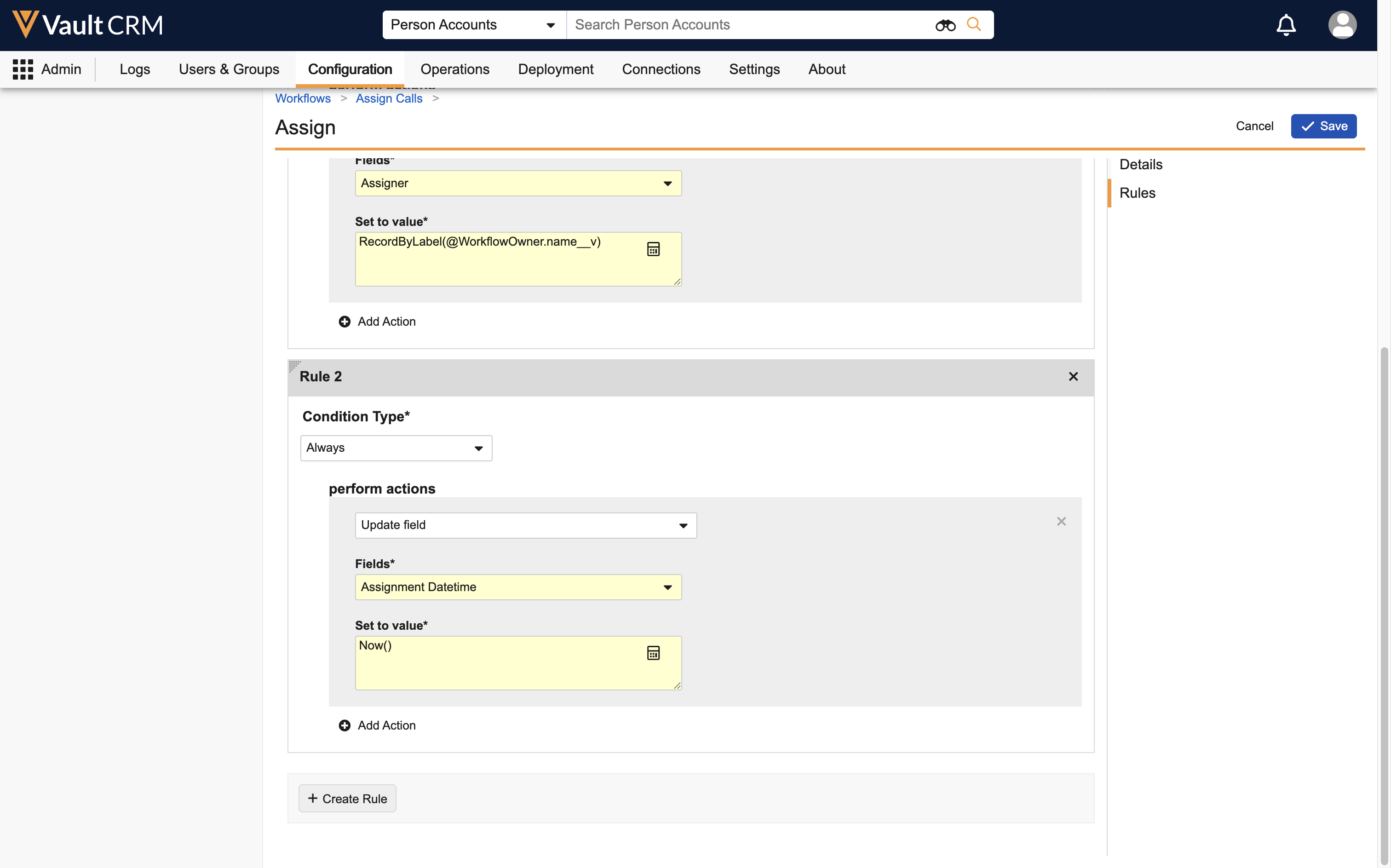The height and width of the screenshot is (868, 1391).
Task: Open the user profile avatar menu
Action: click(1342, 25)
